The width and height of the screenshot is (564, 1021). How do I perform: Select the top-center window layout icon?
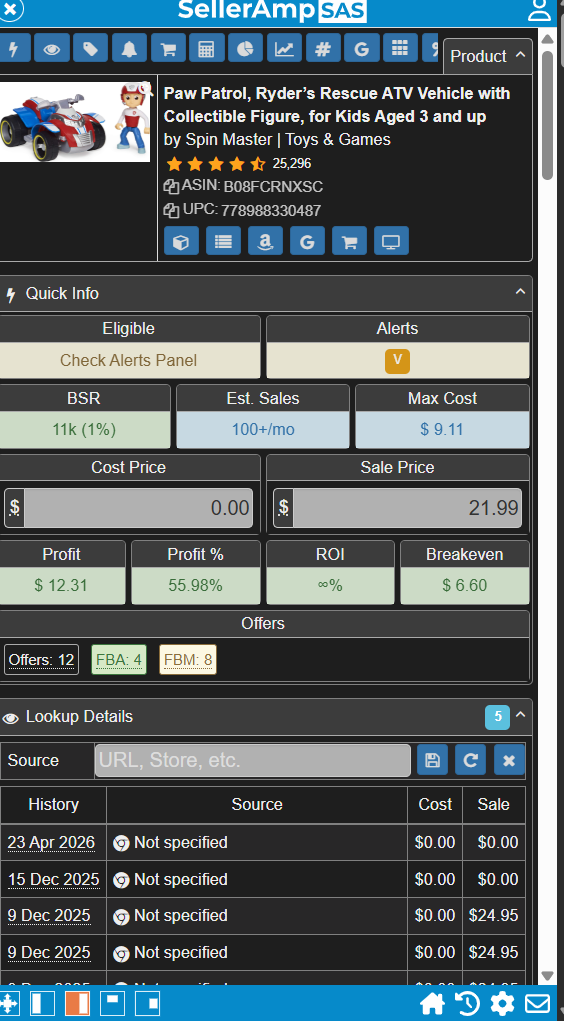pos(112,1003)
